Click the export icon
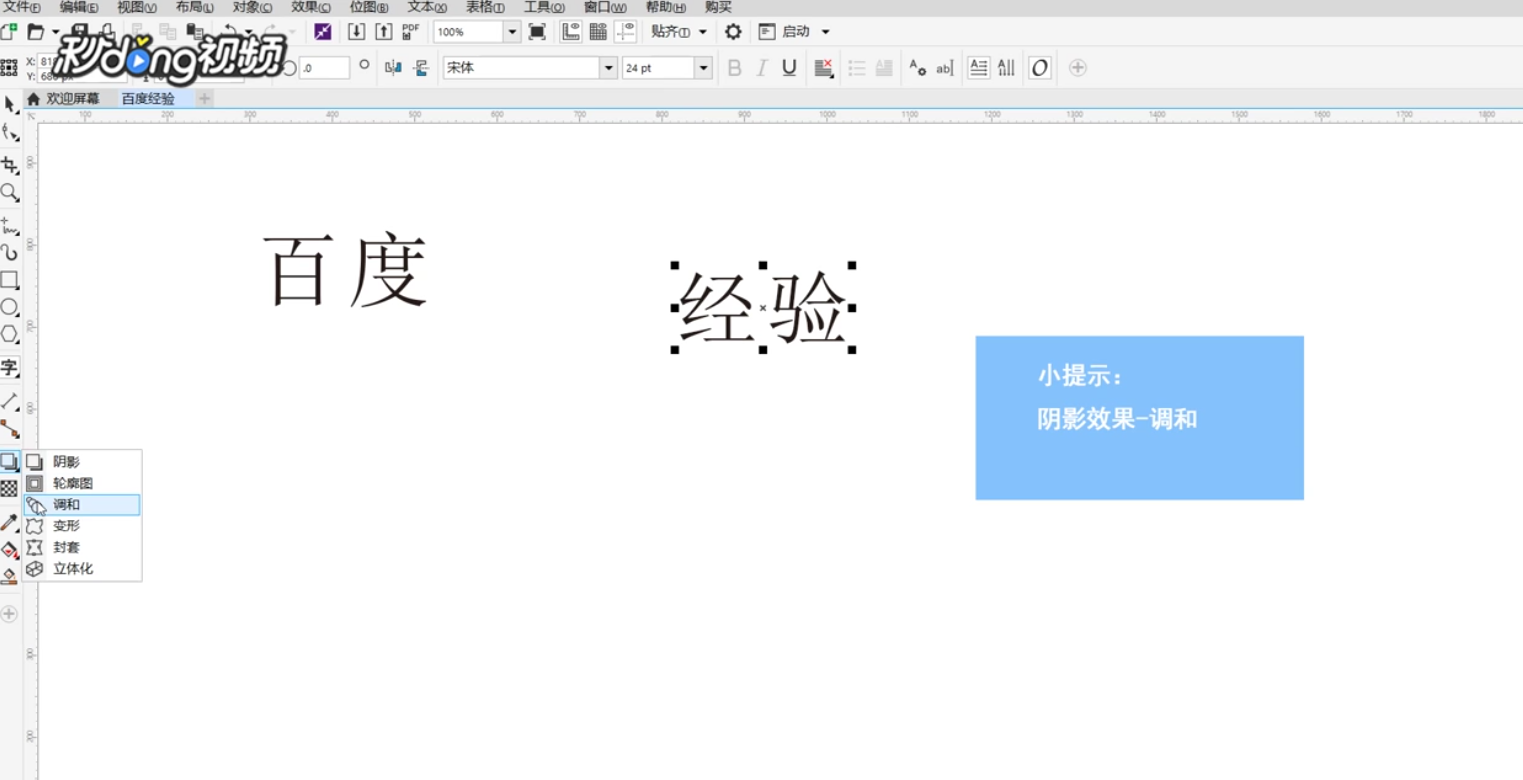The image size is (1523, 780). click(383, 32)
